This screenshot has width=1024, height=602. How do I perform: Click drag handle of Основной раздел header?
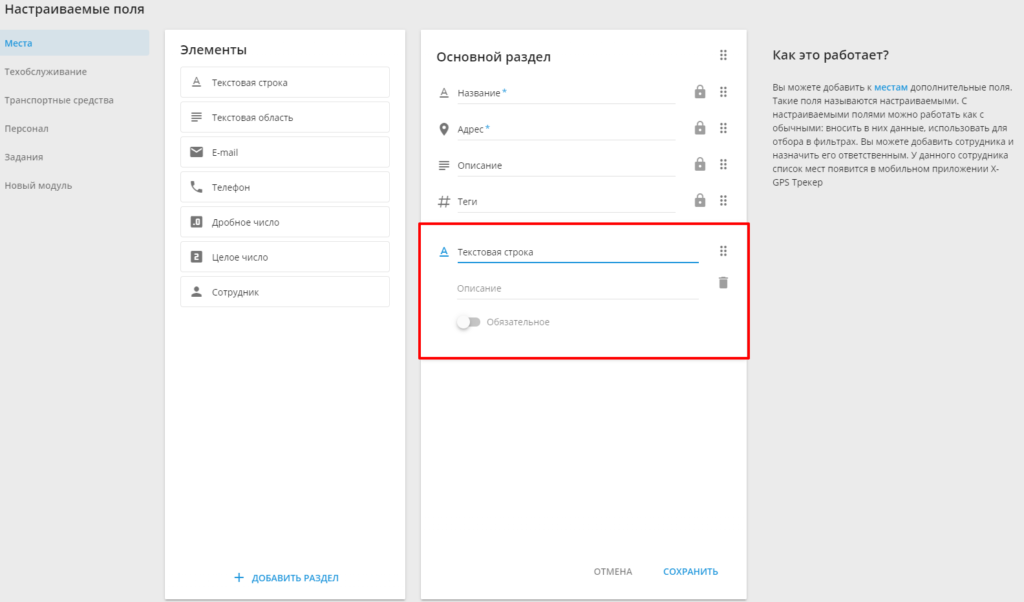pos(723,55)
